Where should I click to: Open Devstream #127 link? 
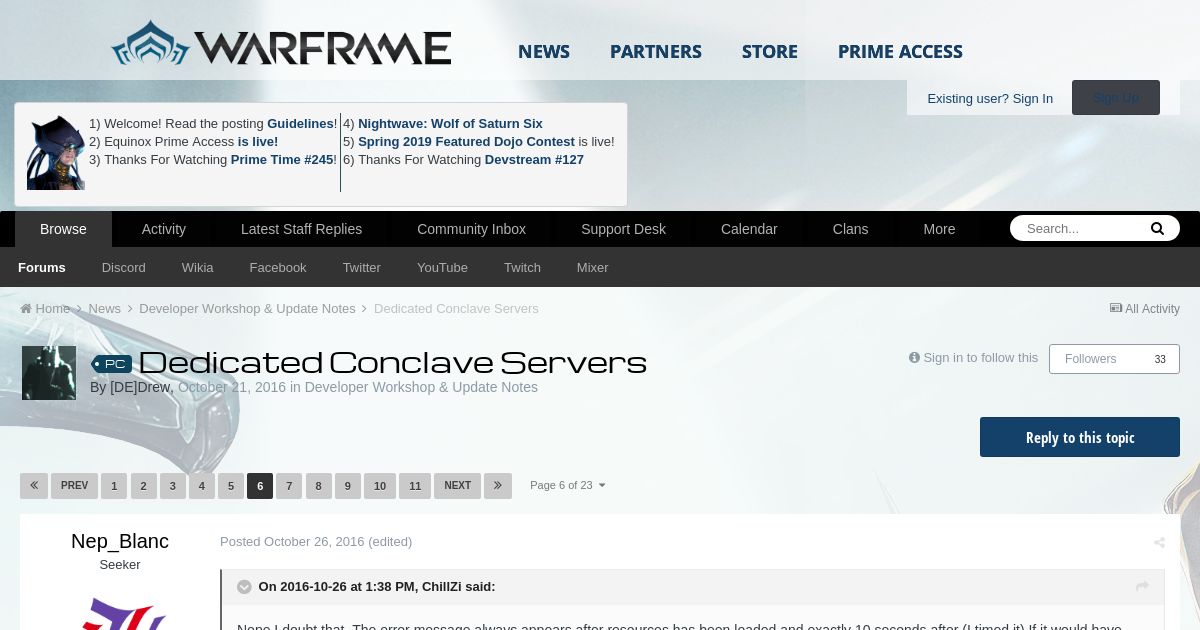click(x=534, y=160)
